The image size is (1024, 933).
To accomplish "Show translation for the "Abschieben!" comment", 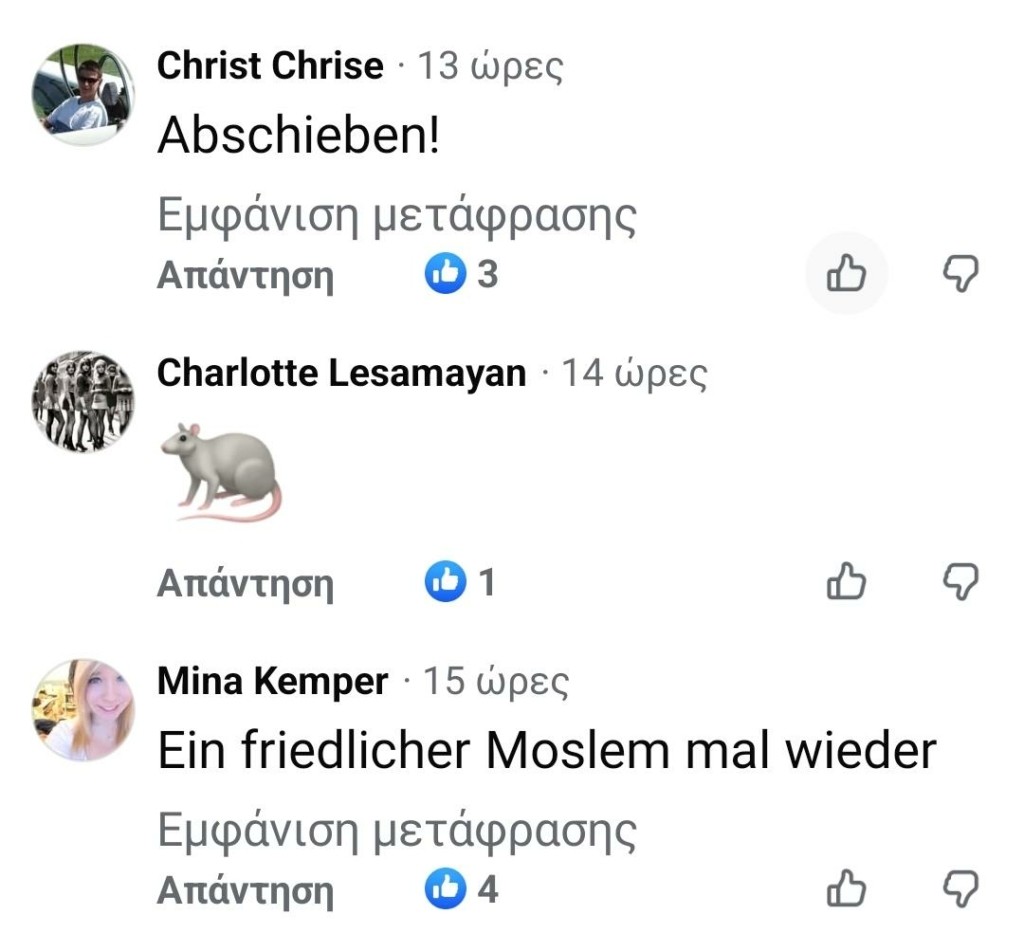I will 397,215.
